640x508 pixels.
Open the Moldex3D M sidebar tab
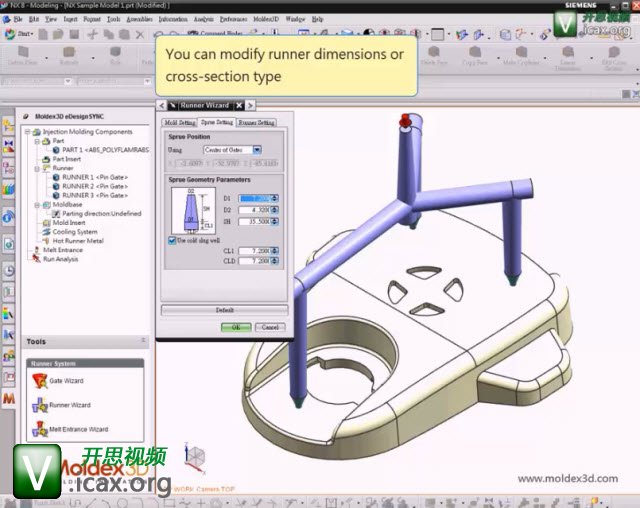pyautogui.click(x=9, y=398)
